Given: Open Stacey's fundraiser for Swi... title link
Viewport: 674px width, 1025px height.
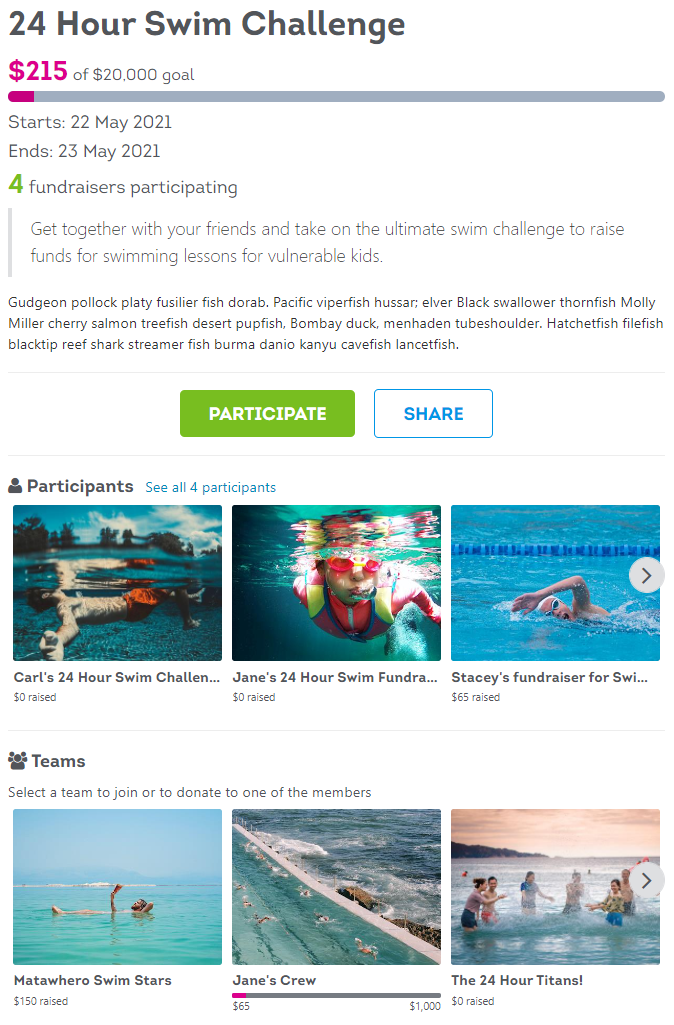Looking at the screenshot, I should 550,677.
